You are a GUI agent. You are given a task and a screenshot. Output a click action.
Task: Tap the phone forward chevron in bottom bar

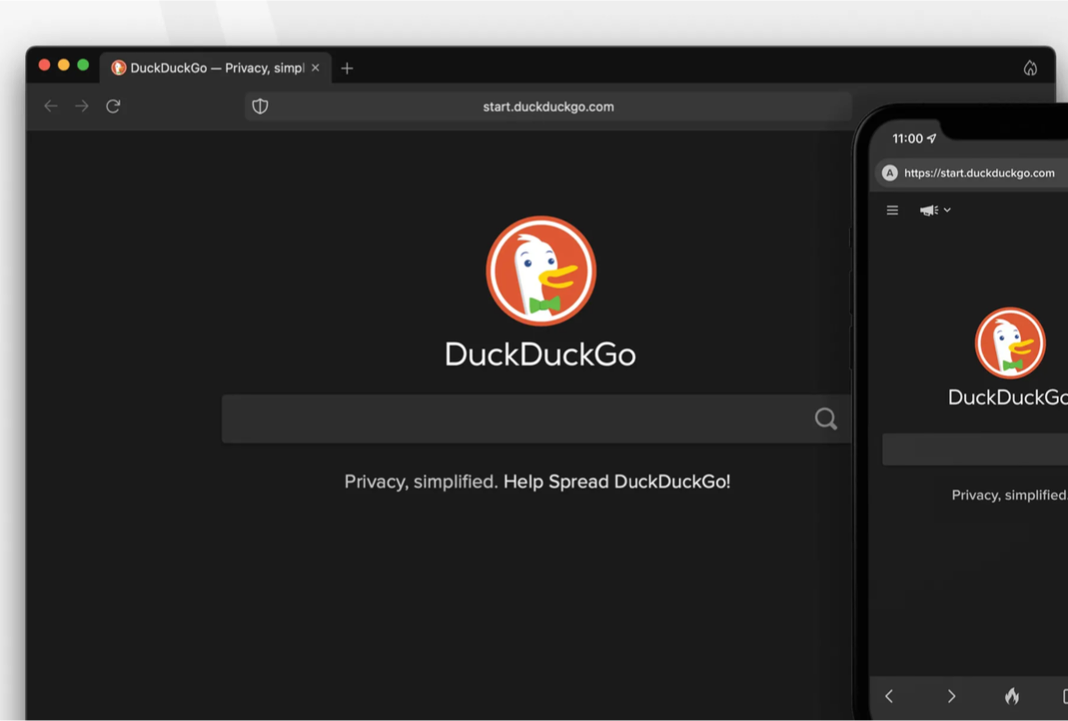pos(952,696)
